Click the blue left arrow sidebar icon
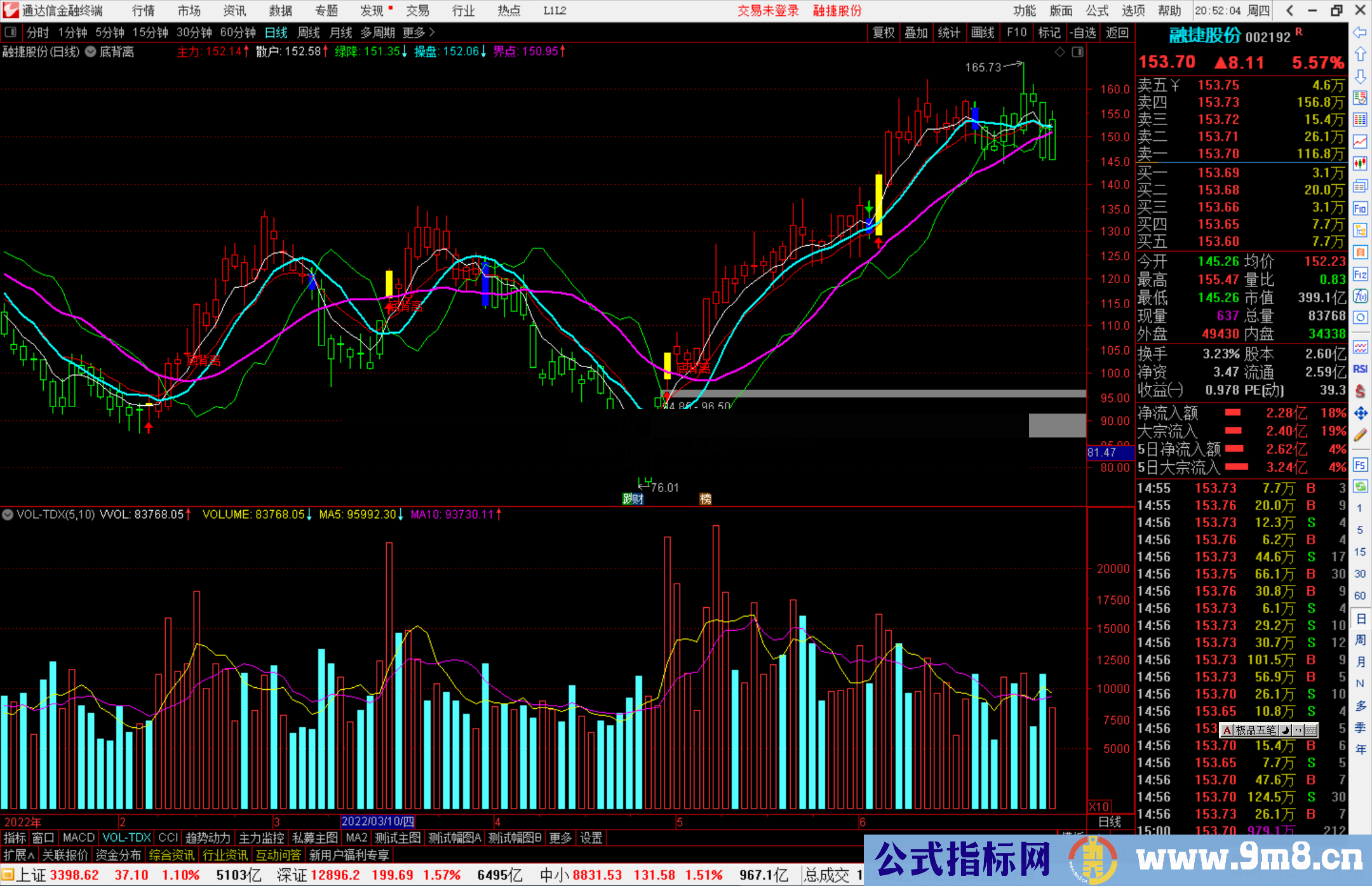Screen dimensions: 1372x886 (1360, 32)
